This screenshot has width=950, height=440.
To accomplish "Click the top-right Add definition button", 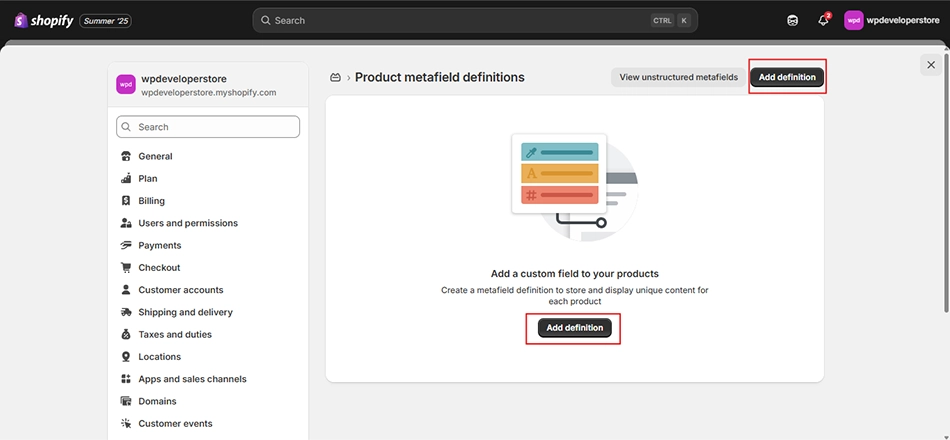I will (787, 77).
